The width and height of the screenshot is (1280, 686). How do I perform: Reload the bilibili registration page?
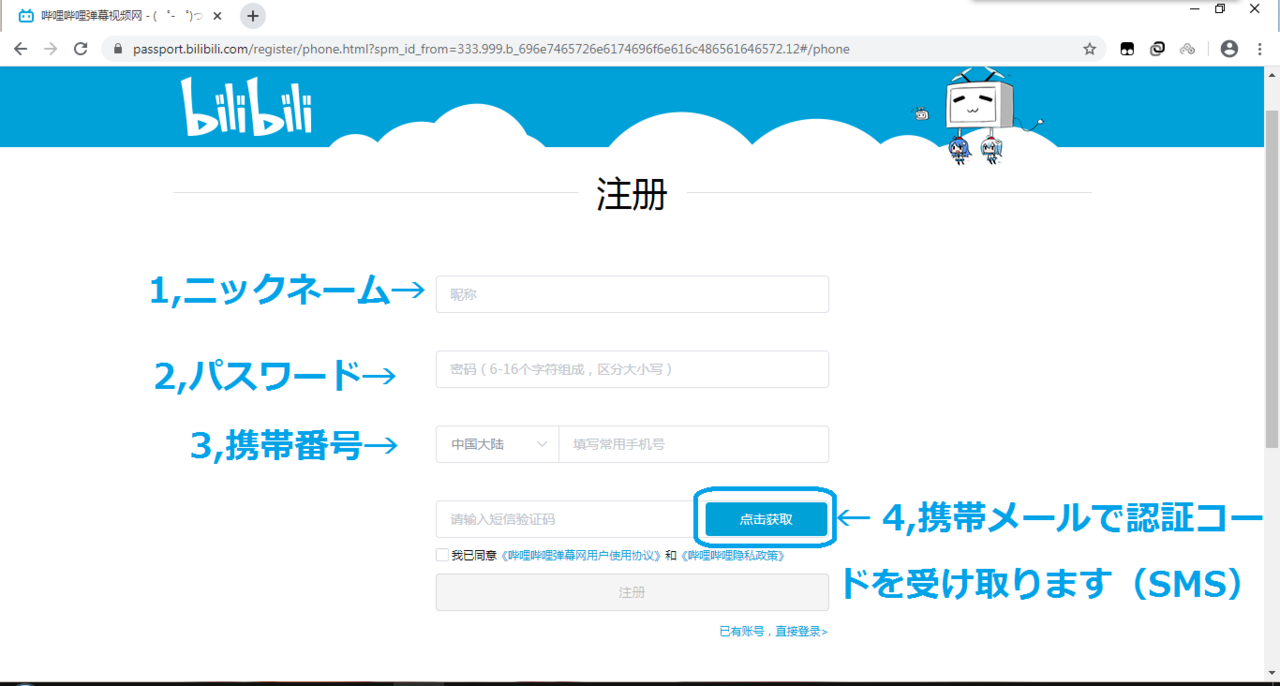pos(81,49)
